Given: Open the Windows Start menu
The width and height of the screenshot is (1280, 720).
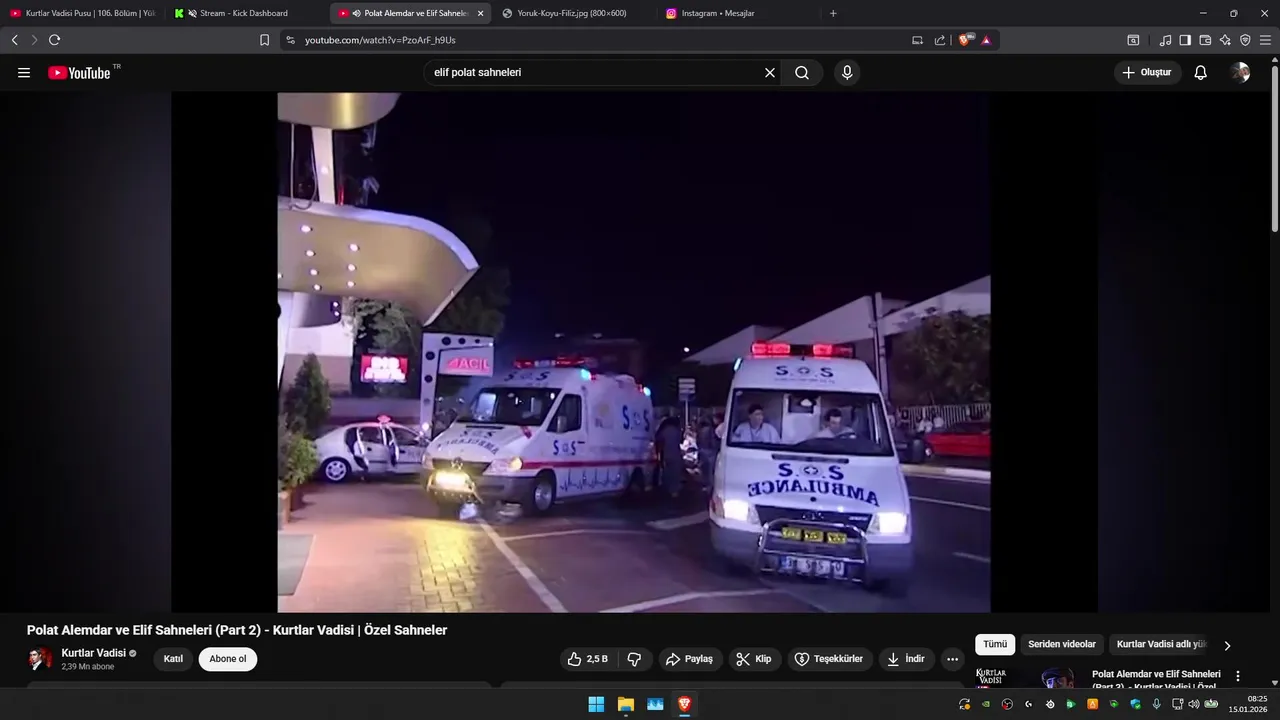Looking at the screenshot, I should (596, 704).
